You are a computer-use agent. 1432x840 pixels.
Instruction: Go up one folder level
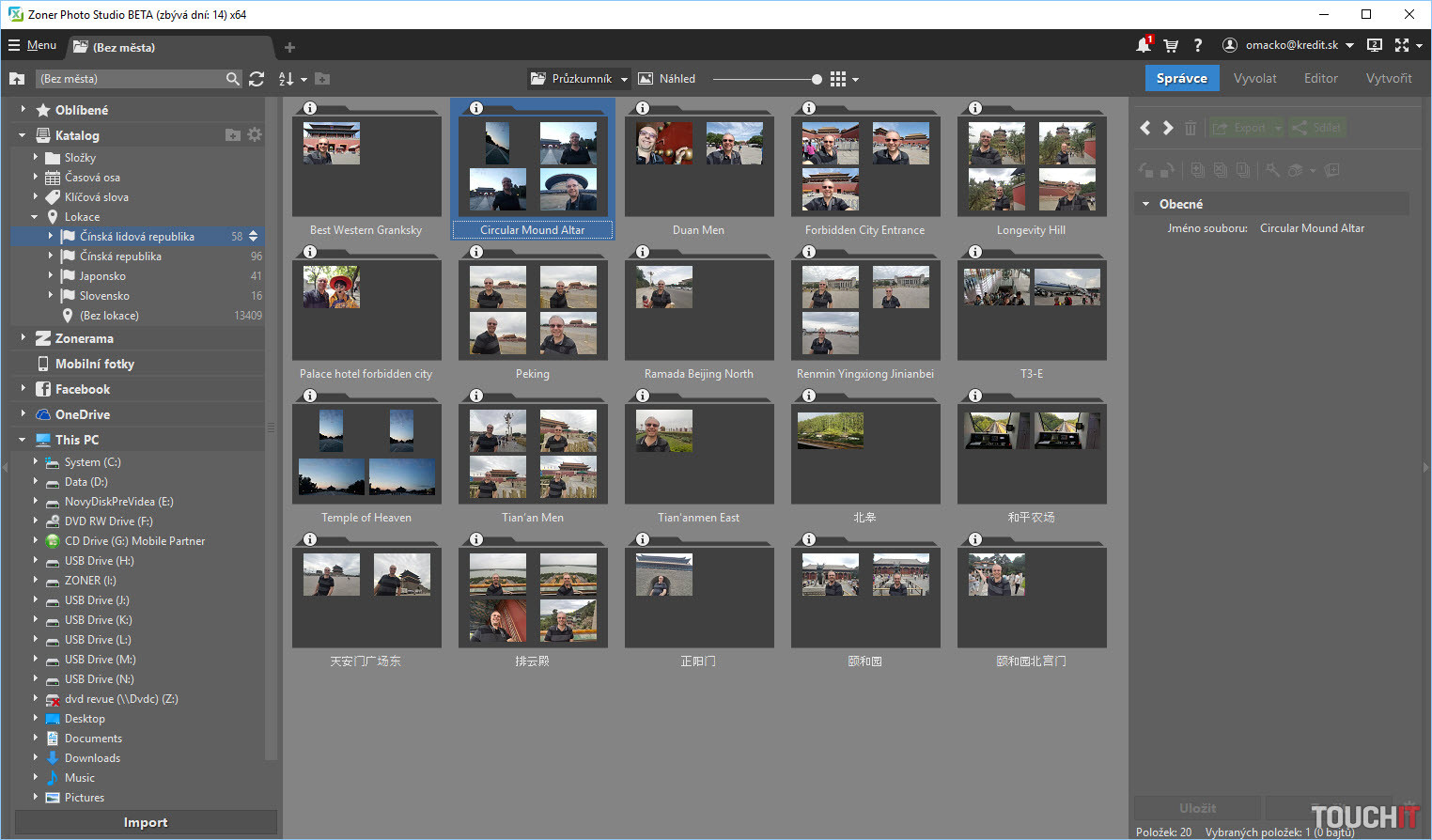click(17, 79)
